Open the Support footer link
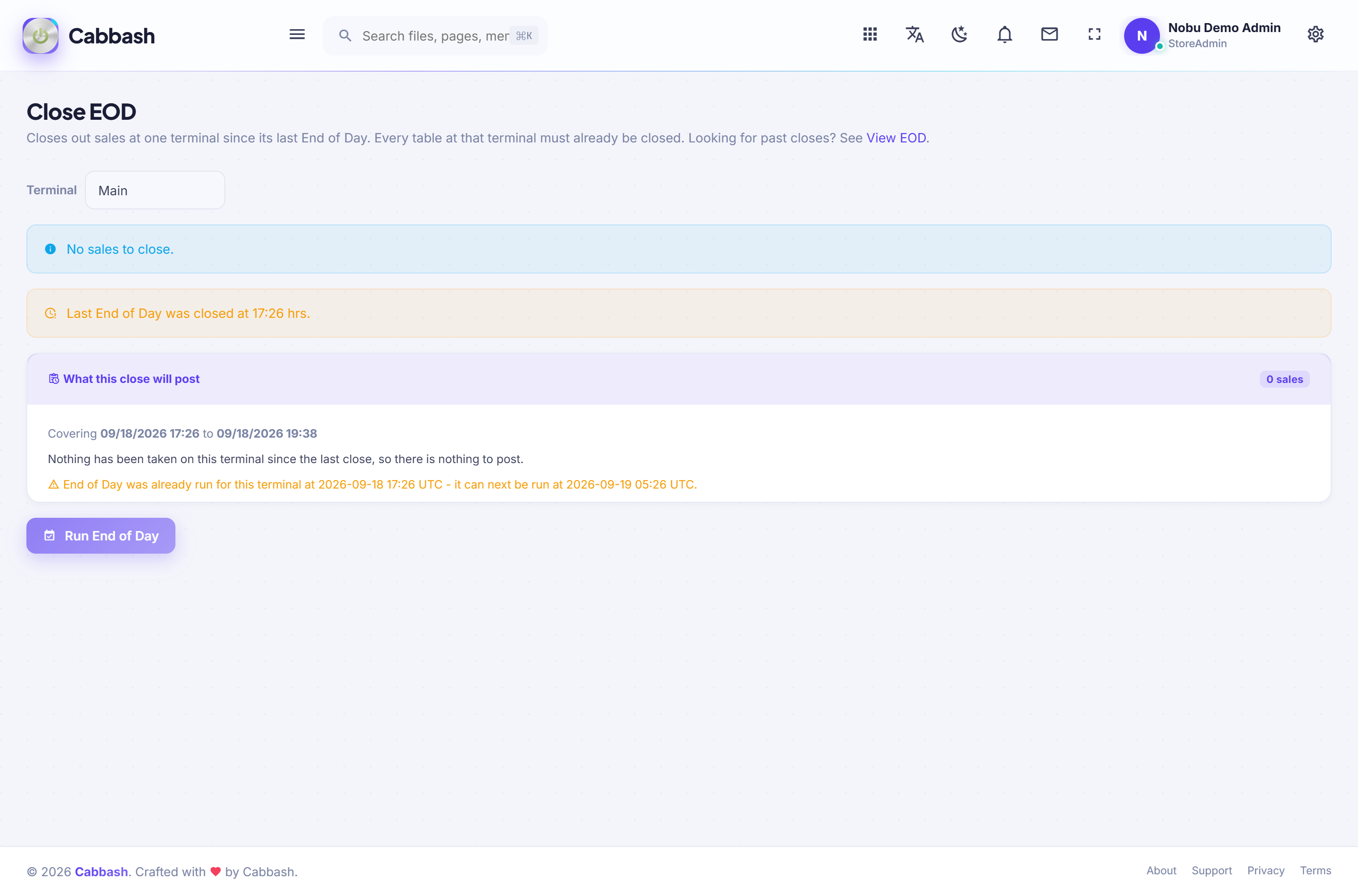The height and width of the screenshot is (896, 1358). click(x=1211, y=870)
